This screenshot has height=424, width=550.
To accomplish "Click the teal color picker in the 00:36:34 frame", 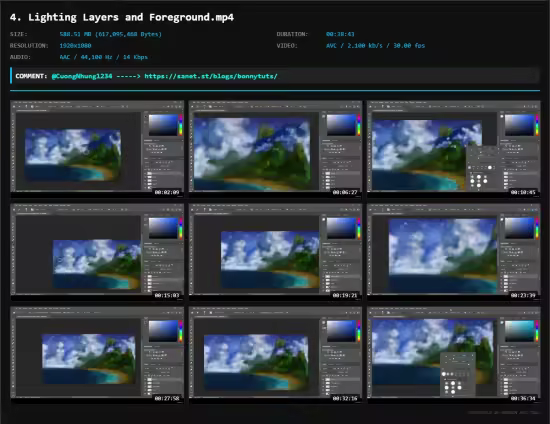I will click(519, 331).
